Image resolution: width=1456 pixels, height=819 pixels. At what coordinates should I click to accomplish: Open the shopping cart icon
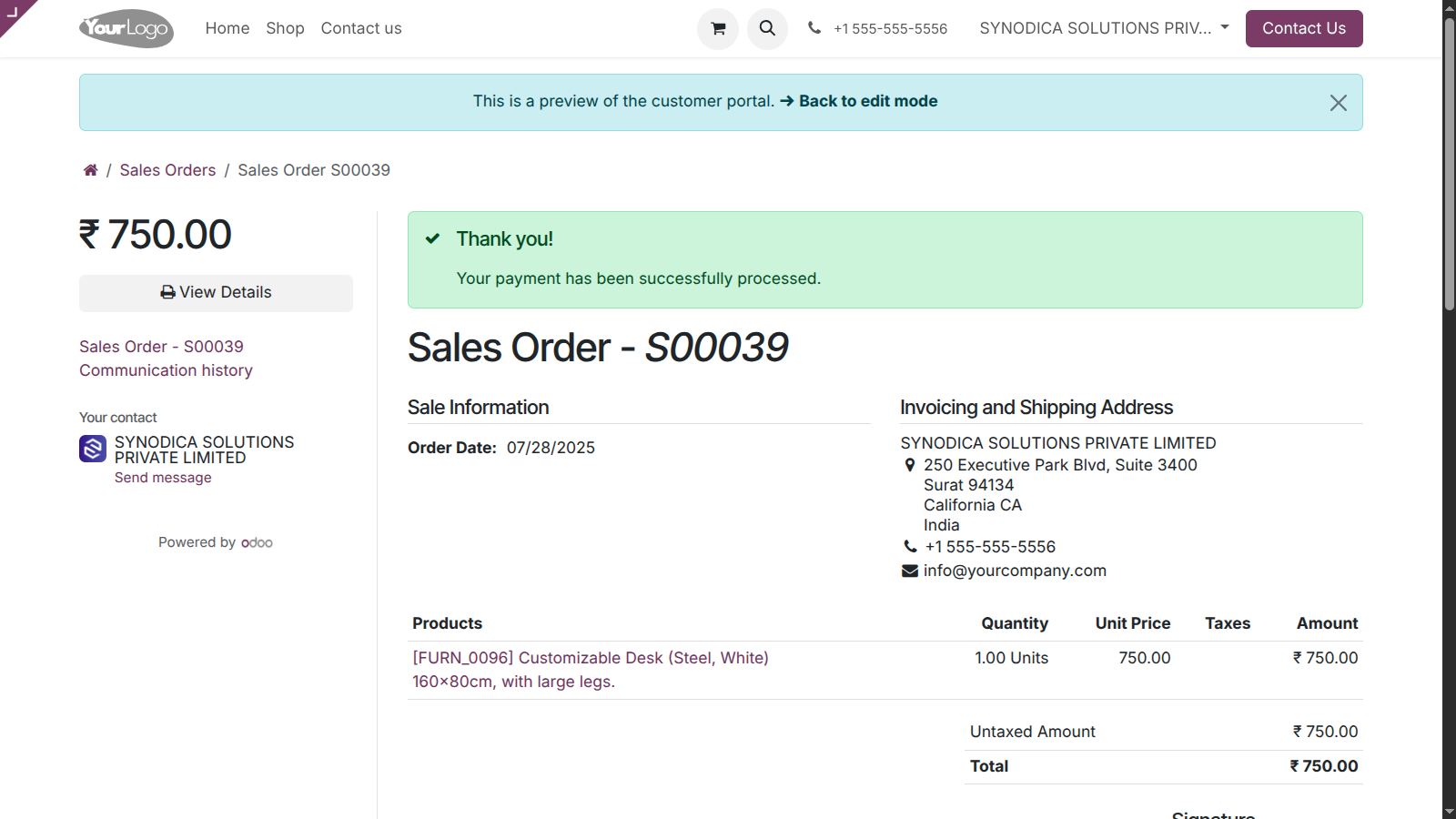coord(717,28)
